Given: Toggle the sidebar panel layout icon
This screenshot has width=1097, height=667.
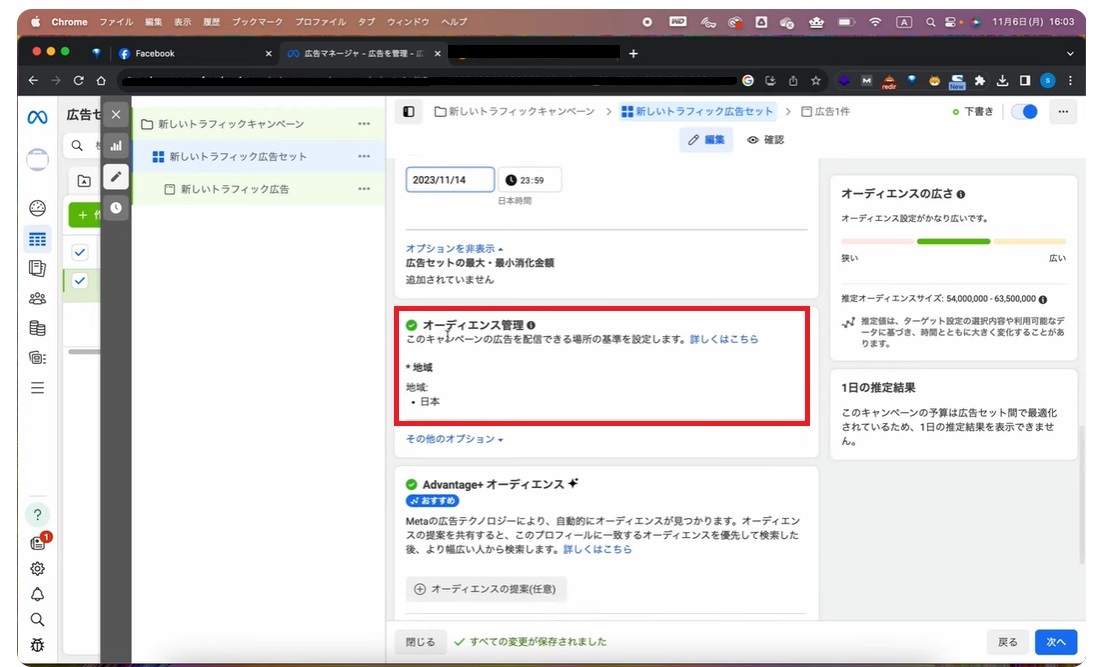Looking at the screenshot, I should click(408, 112).
